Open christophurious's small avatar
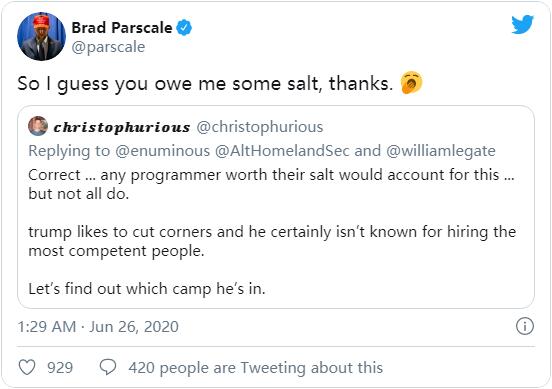552x389 pixels. pos(38,126)
